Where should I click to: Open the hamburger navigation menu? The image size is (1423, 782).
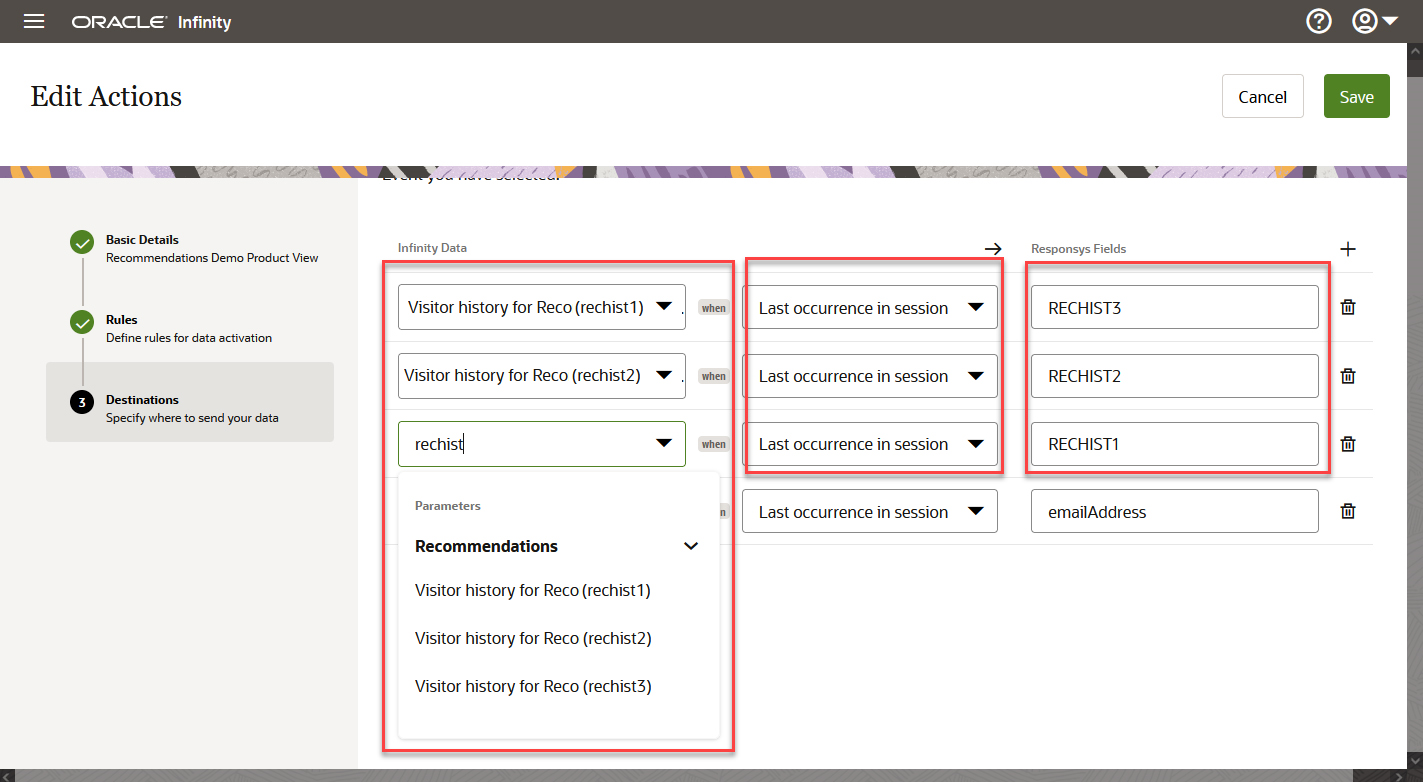tap(34, 21)
